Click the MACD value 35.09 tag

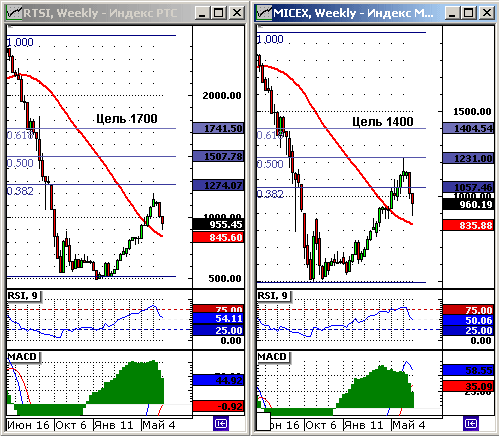pos(468,386)
